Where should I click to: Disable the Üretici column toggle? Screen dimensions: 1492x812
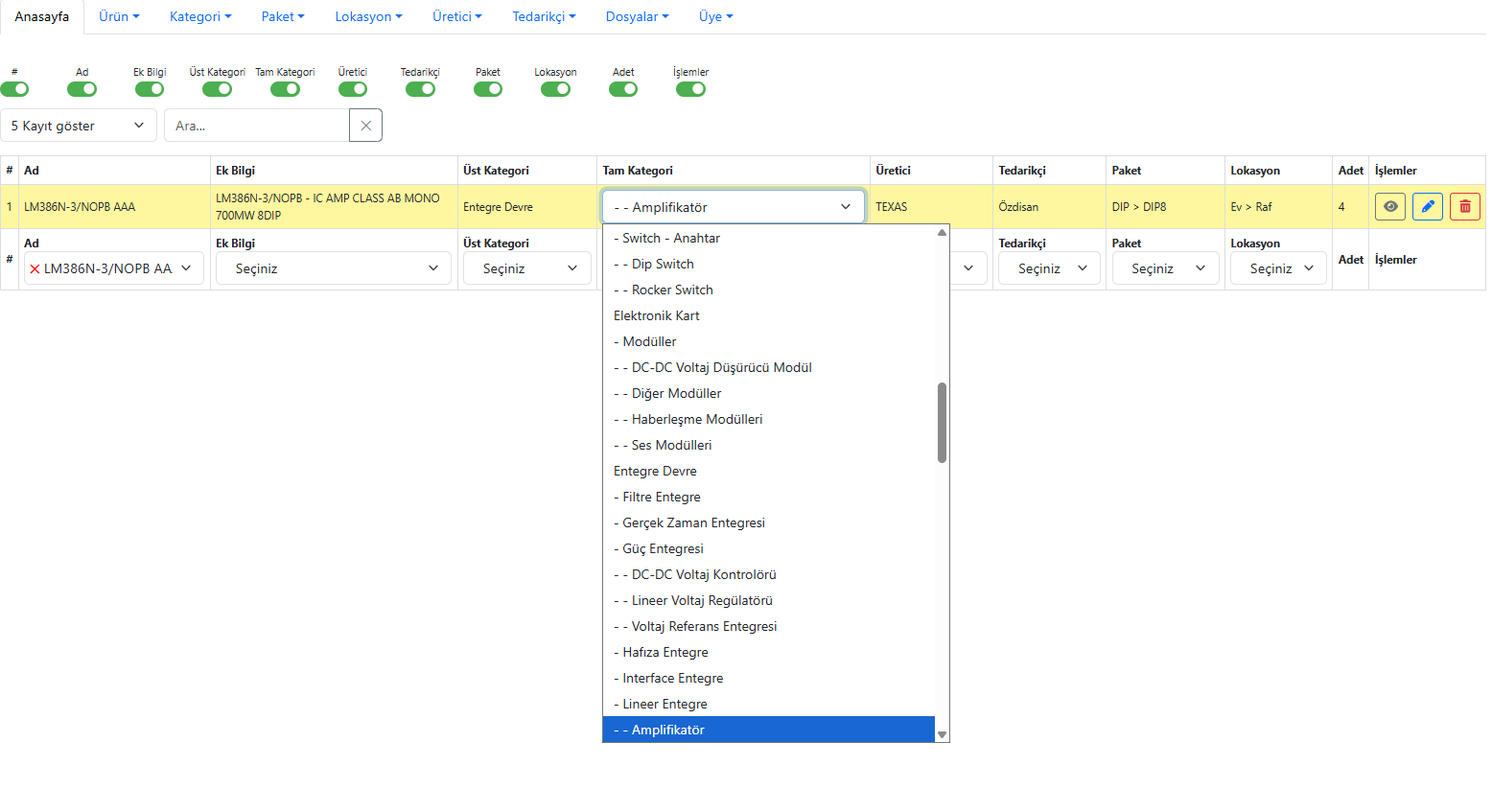pyautogui.click(x=353, y=89)
